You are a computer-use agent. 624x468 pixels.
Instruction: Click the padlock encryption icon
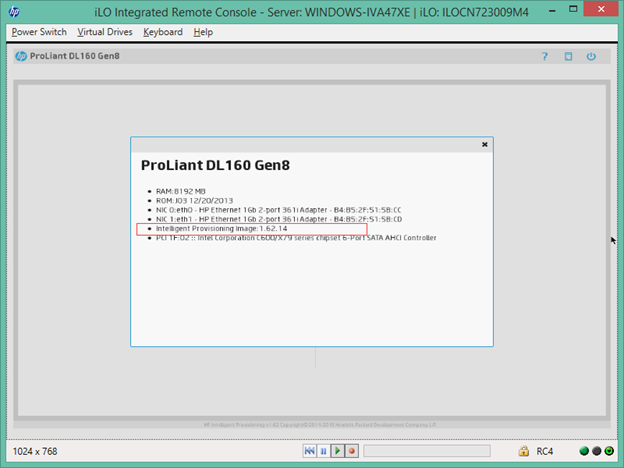click(524, 451)
